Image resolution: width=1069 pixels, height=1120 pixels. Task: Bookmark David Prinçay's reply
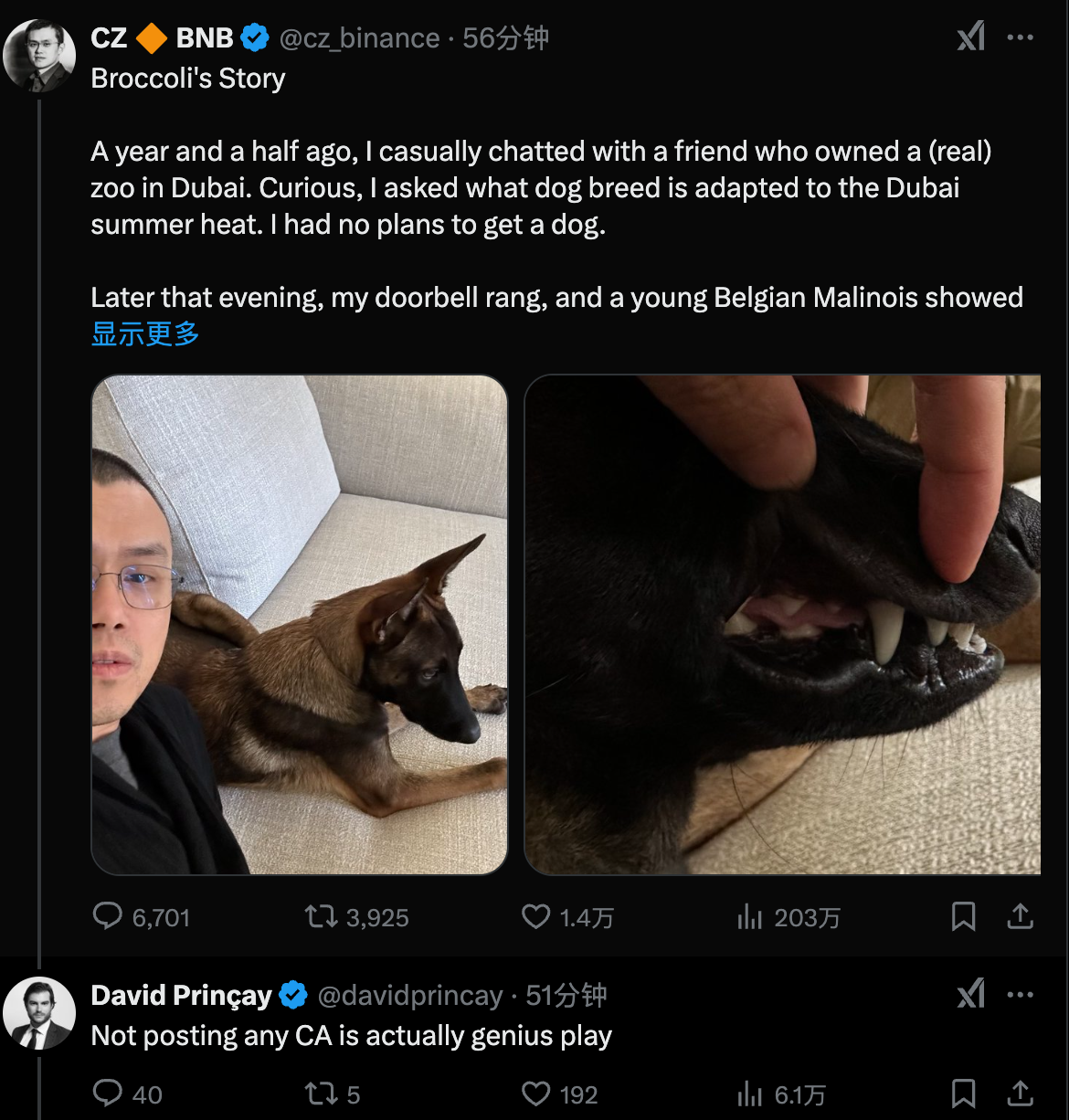click(x=963, y=1094)
